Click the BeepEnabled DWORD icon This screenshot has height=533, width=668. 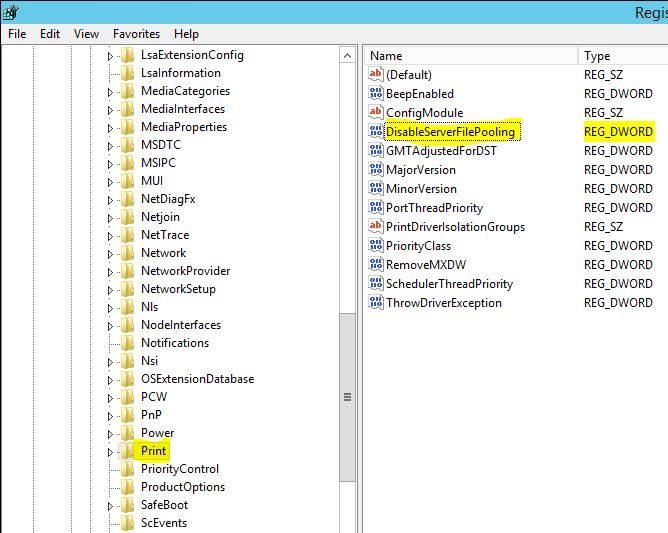(x=376, y=93)
